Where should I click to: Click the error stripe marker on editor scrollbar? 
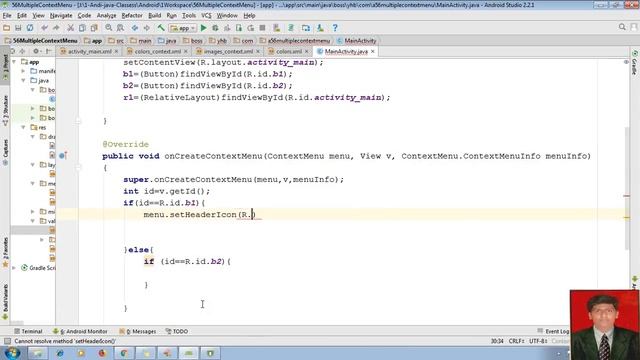(627, 196)
